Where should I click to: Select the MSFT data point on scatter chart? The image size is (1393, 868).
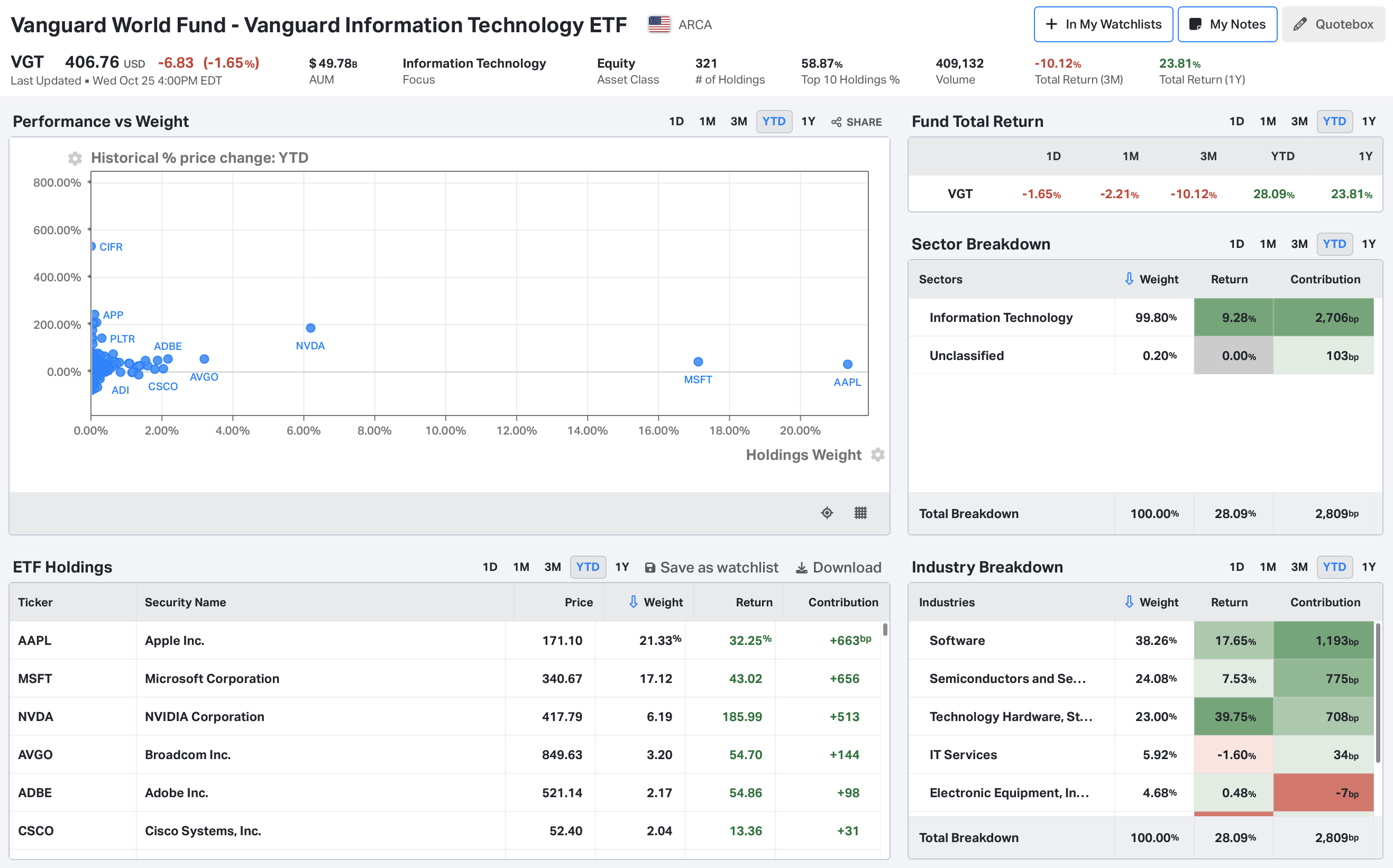click(698, 362)
